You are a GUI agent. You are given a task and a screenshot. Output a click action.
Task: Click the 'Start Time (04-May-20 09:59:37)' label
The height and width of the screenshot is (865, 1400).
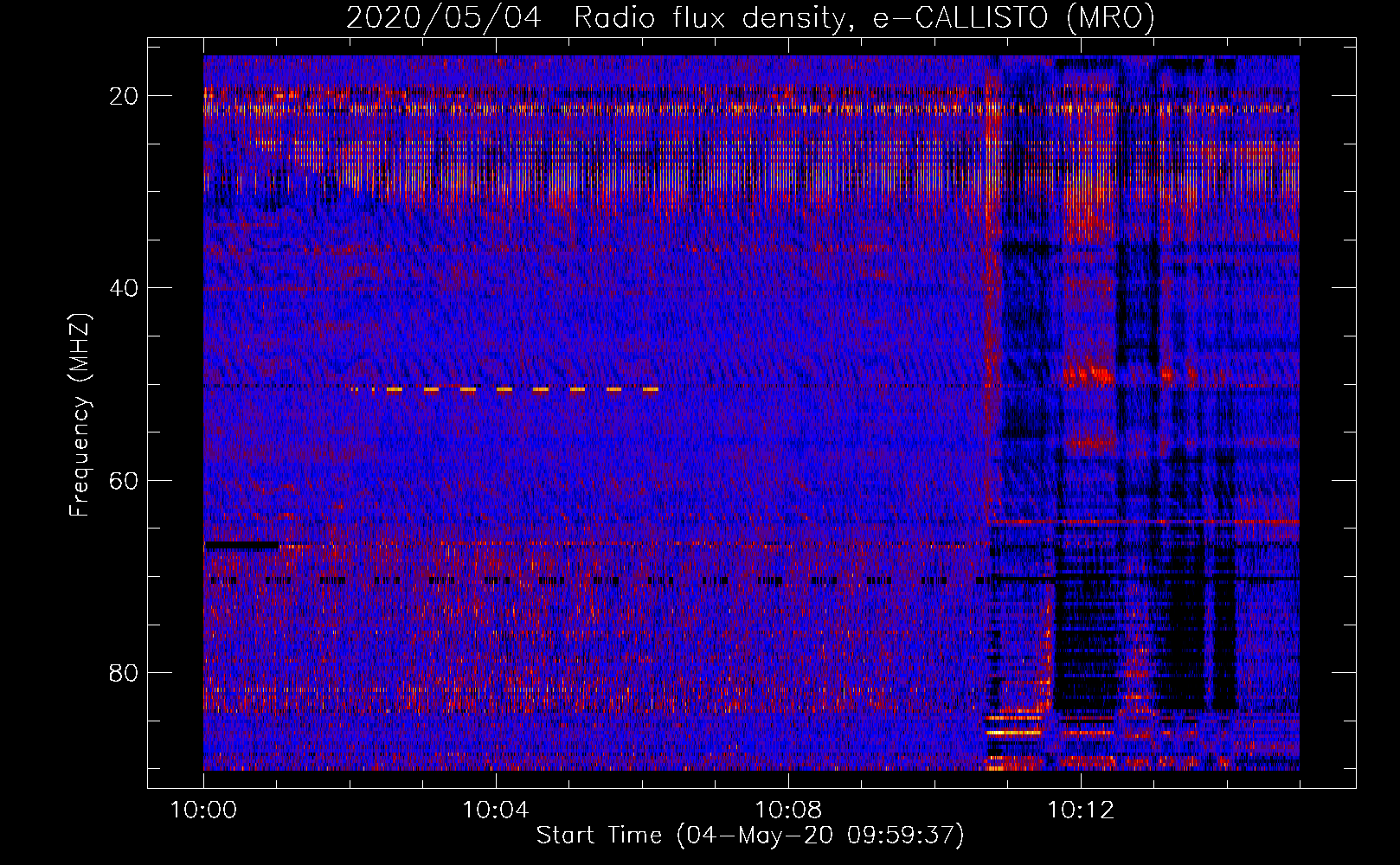coord(749,836)
